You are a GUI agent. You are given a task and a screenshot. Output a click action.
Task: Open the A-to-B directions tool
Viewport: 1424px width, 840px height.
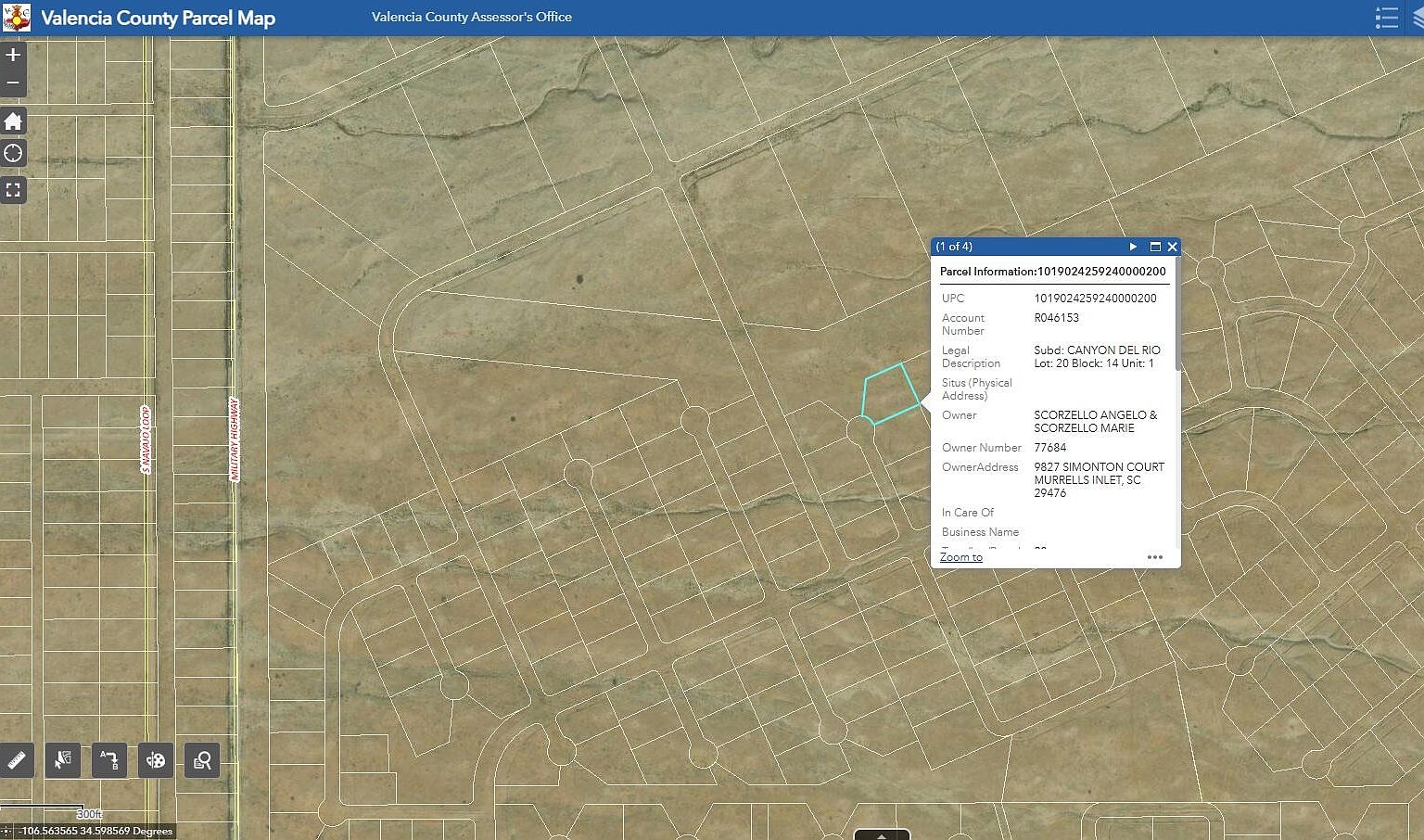tap(108, 760)
